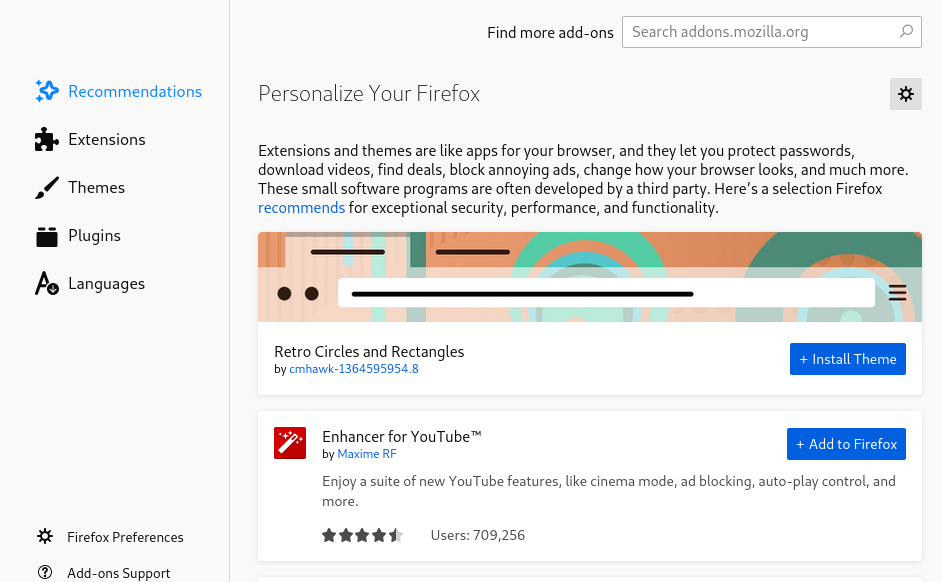Click the Languages icon in sidebar
The height and width of the screenshot is (582, 942).
[x=47, y=284]
